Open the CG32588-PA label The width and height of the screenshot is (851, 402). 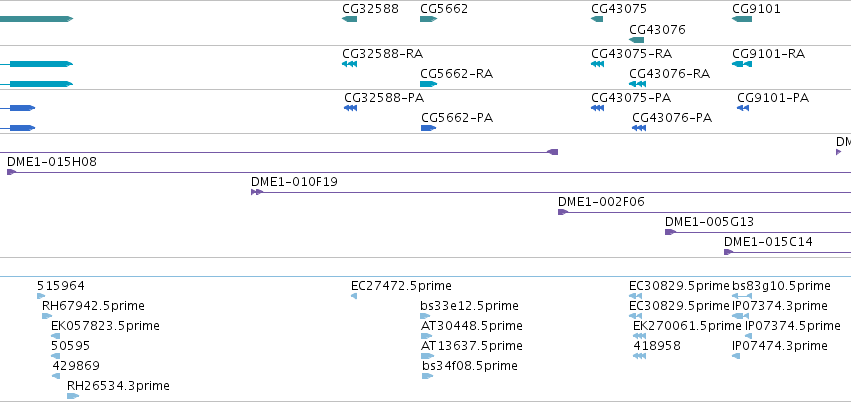384,98
